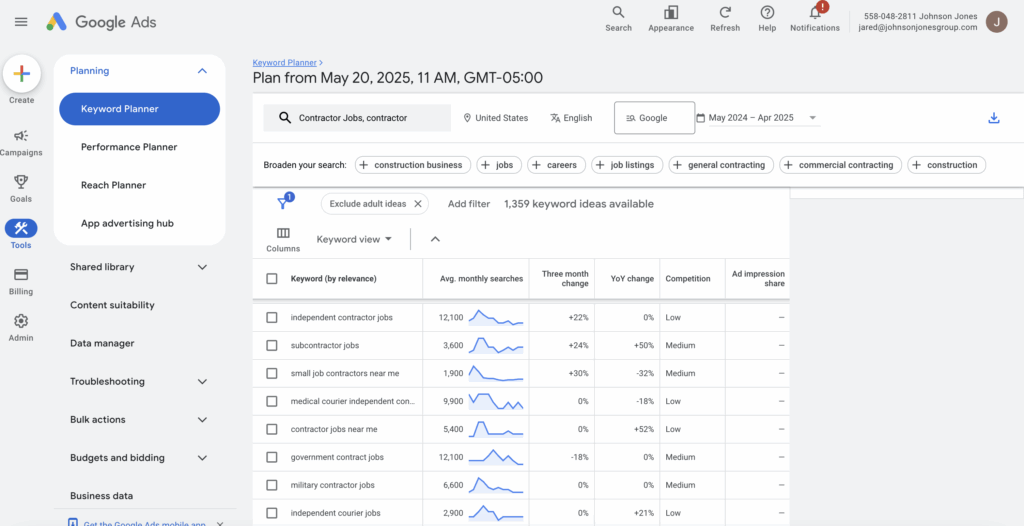
Task: Add 'jobs' suggestion chip
Action: (499, 165)
